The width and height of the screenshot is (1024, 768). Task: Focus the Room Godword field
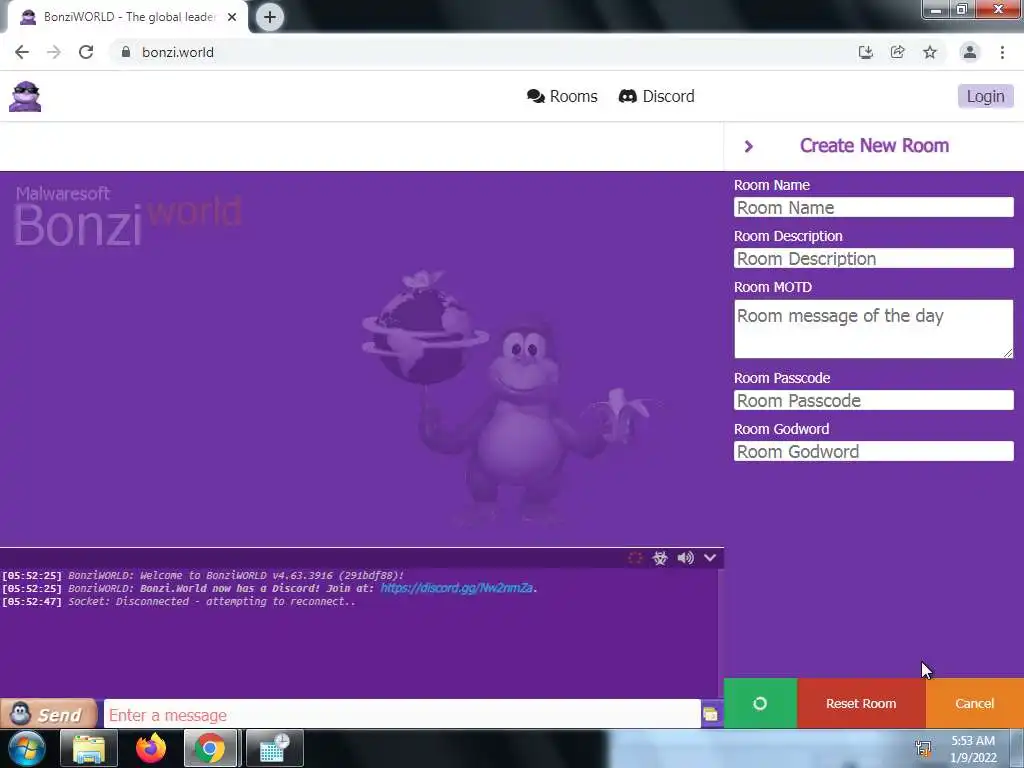pos(874,451)
